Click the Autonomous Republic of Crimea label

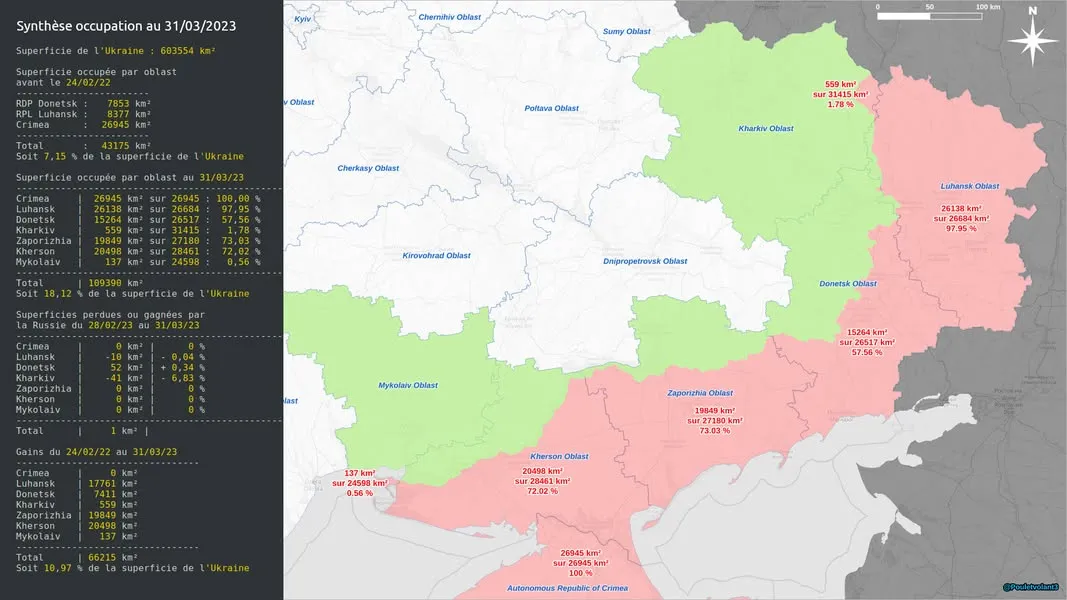pyautogui.click(x=568, y=588)
